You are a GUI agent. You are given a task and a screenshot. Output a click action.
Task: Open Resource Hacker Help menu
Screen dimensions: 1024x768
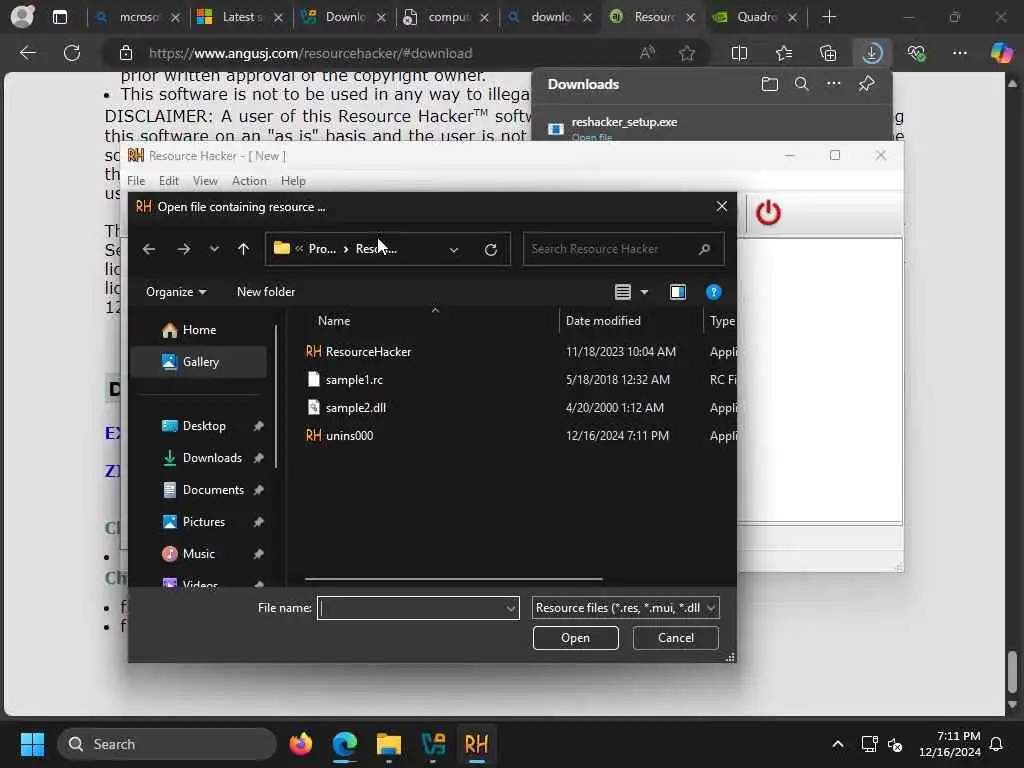tap(293, 181)
